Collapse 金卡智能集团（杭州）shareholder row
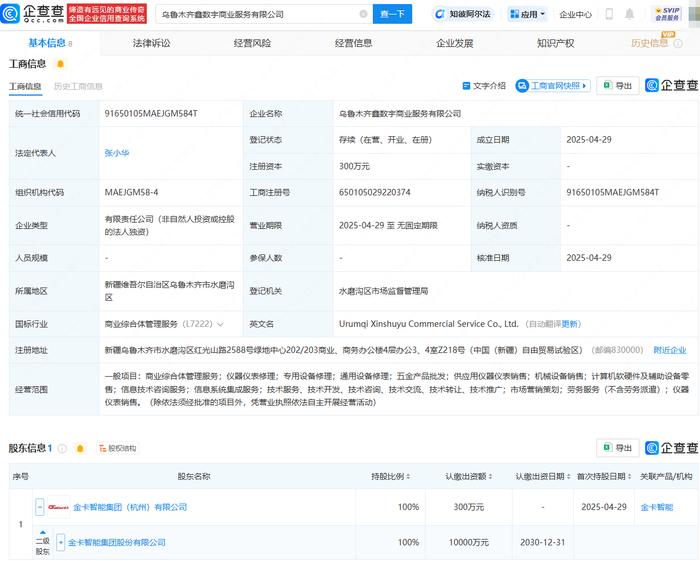Viewport: 700px width, 561px height. pos(40,507)
